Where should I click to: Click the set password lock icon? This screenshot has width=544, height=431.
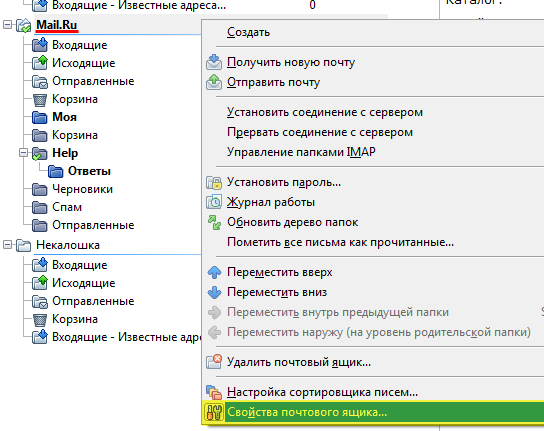(x=214, y=182)
